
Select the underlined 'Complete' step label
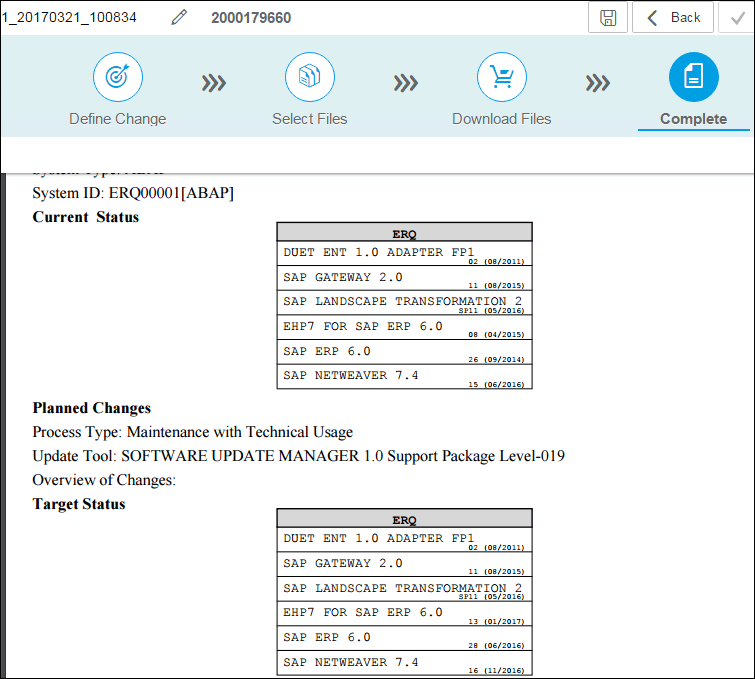click(x=693, y=119)
